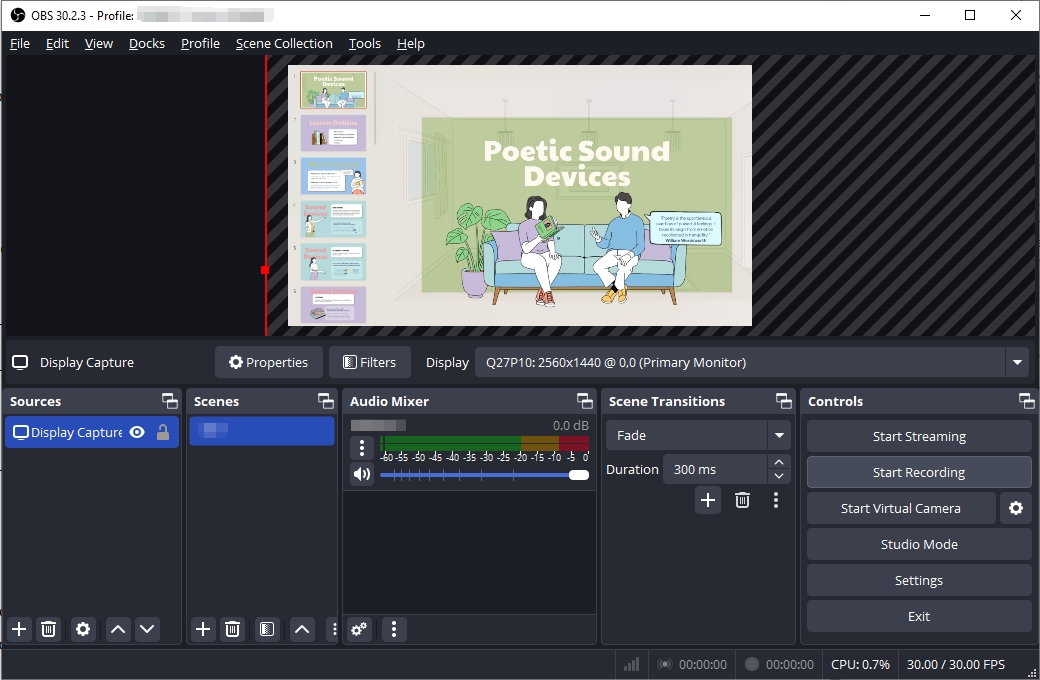This screenshot has height=680, width=1040.
Task: Increase transition duration with up arrow
Action: pyautogui.click(x=779, y=462)
